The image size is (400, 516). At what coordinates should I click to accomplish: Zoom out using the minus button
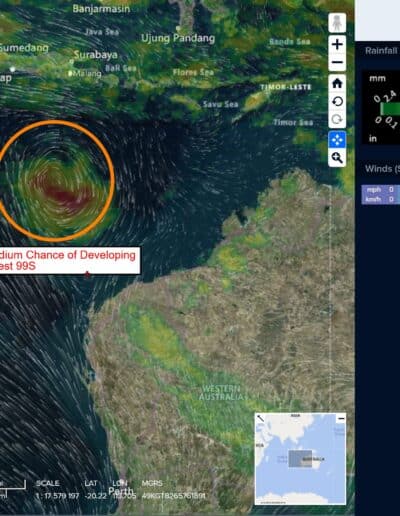(337, 62)
